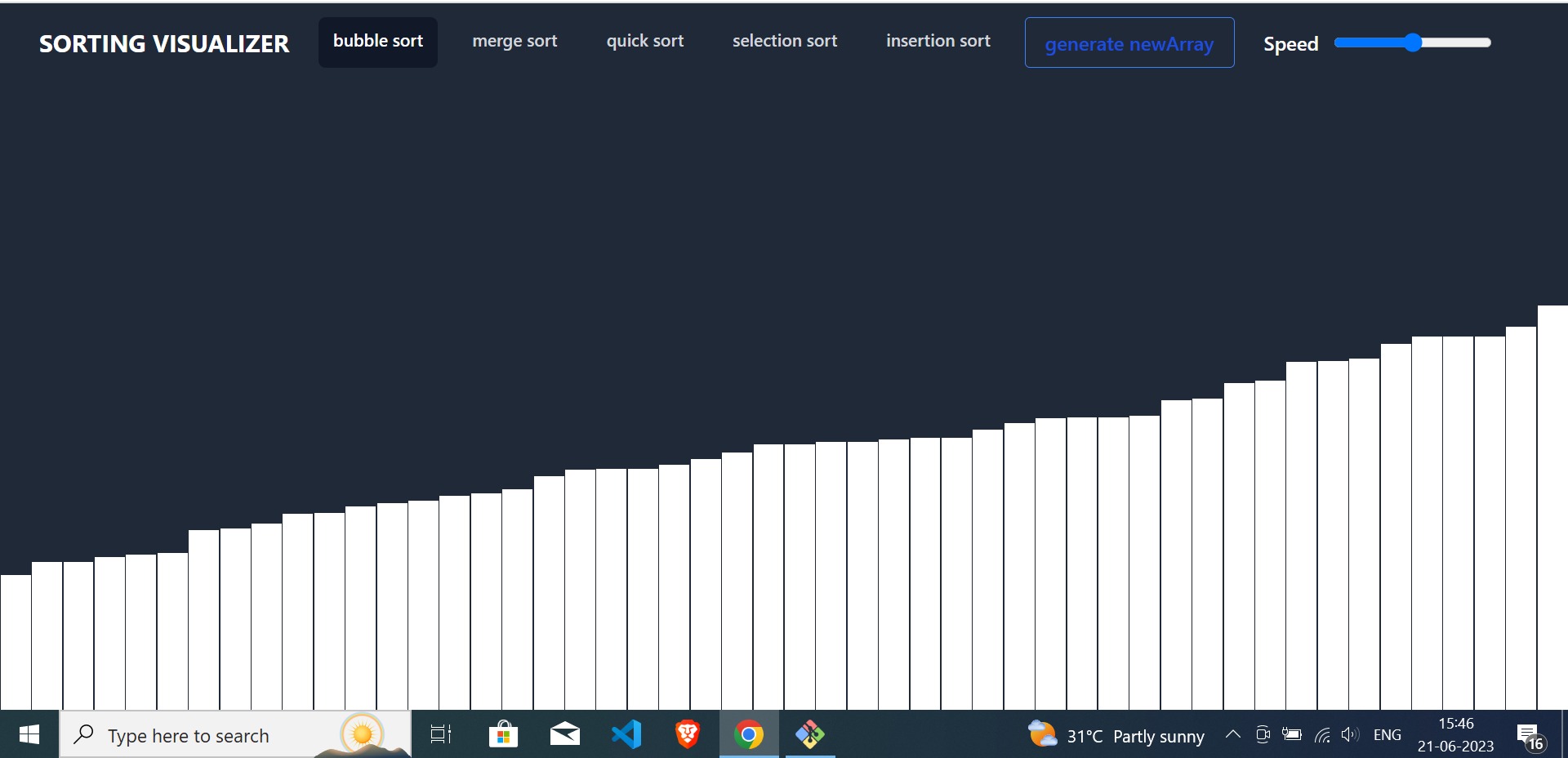
Task: Check the Wi-Fi network status
Action: pyautogui.click(x=1322, y=734)
